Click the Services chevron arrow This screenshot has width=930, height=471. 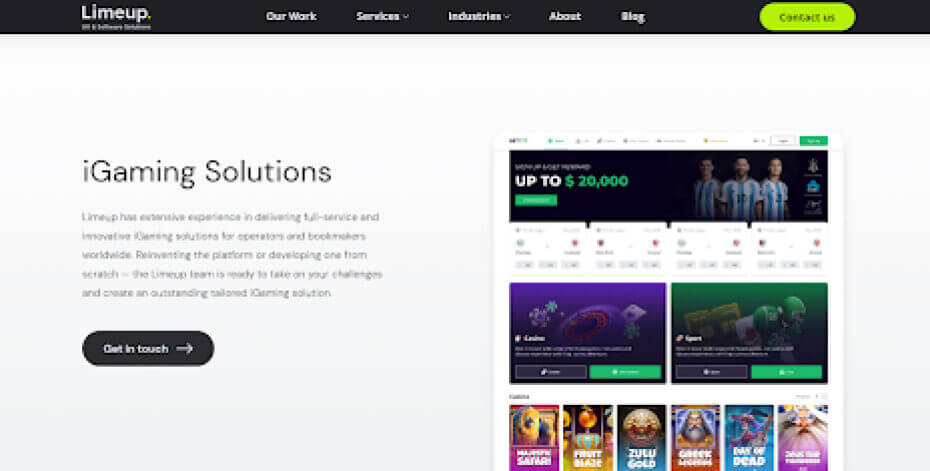[406, 17]
